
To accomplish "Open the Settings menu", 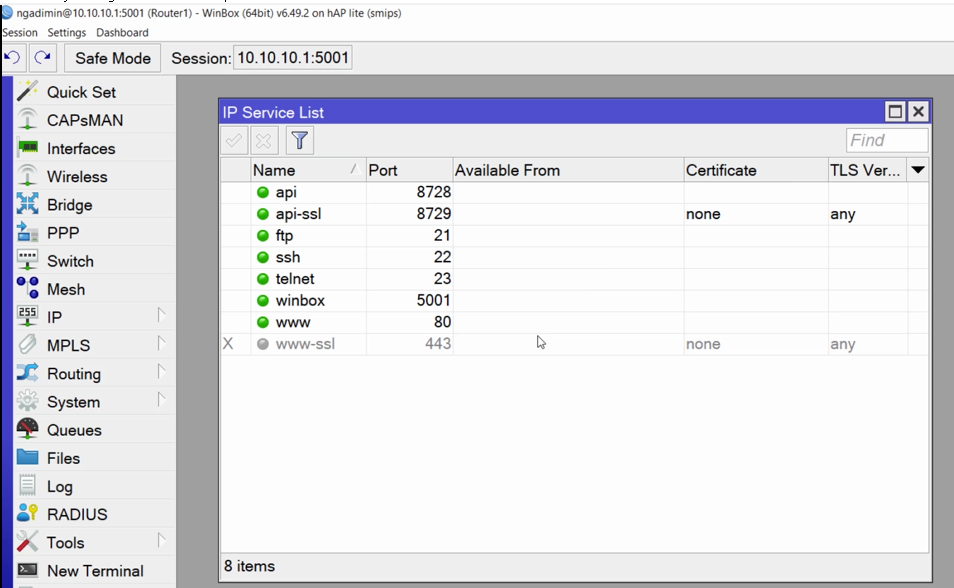I will point(67,32).
